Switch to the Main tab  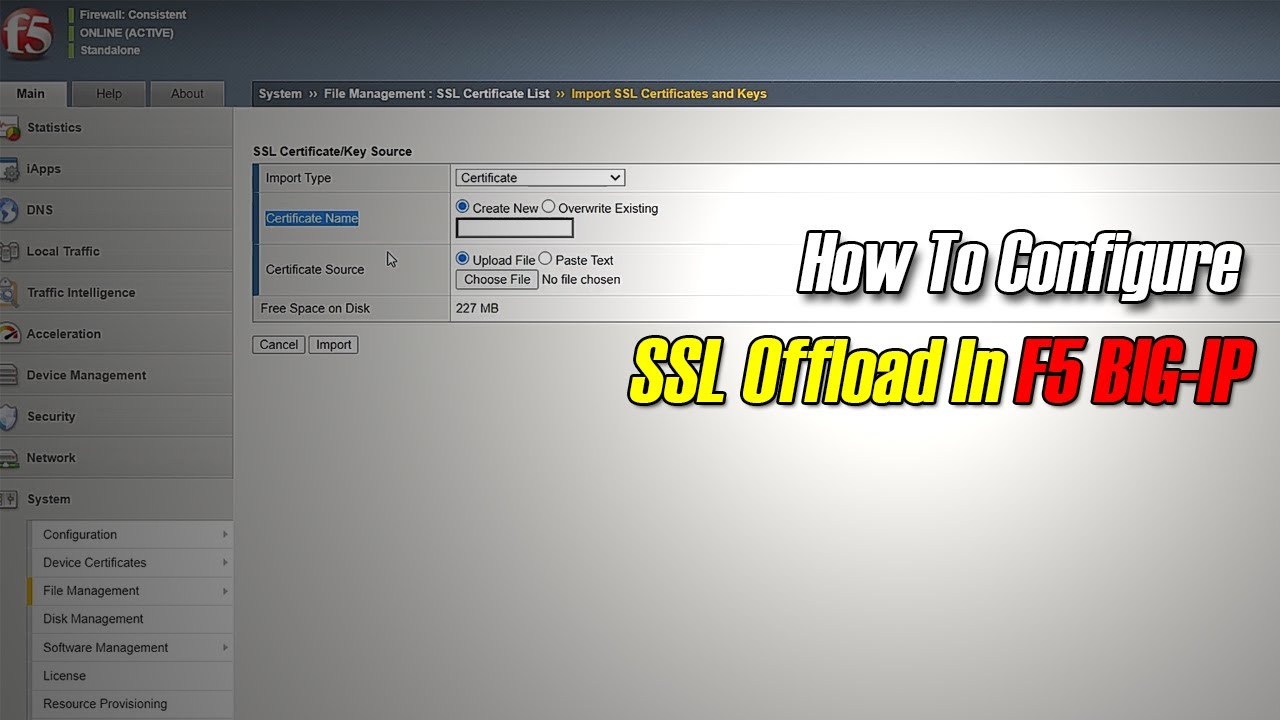coord(31,94)
